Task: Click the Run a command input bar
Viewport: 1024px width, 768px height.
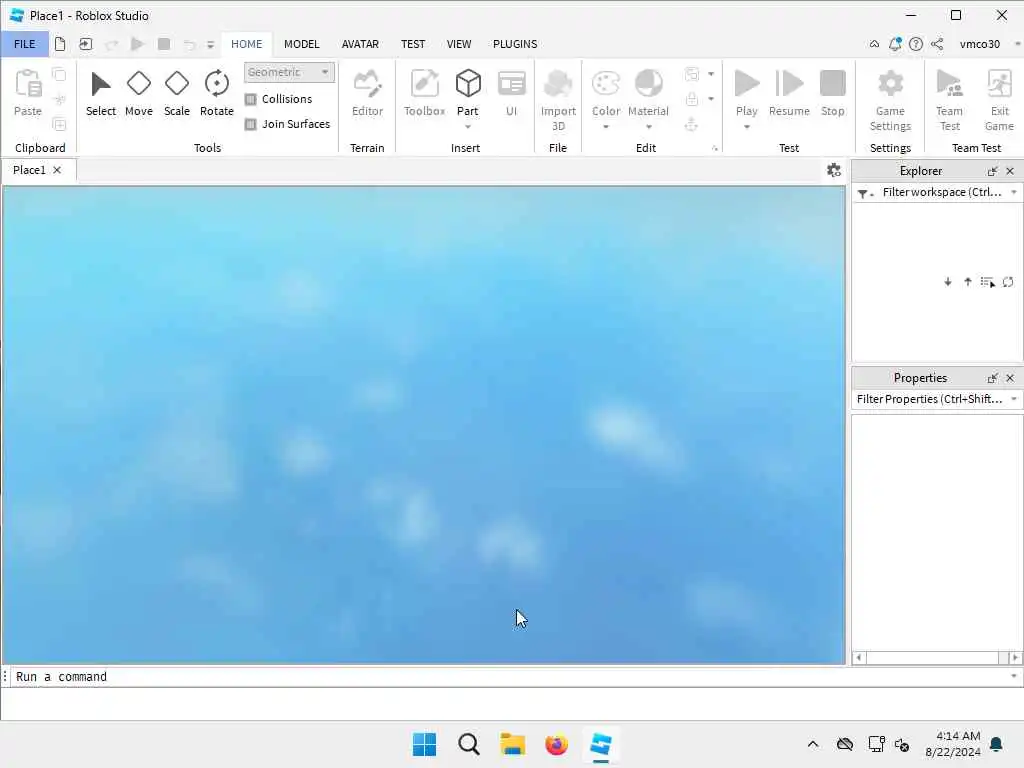Action: pos(510,677)
